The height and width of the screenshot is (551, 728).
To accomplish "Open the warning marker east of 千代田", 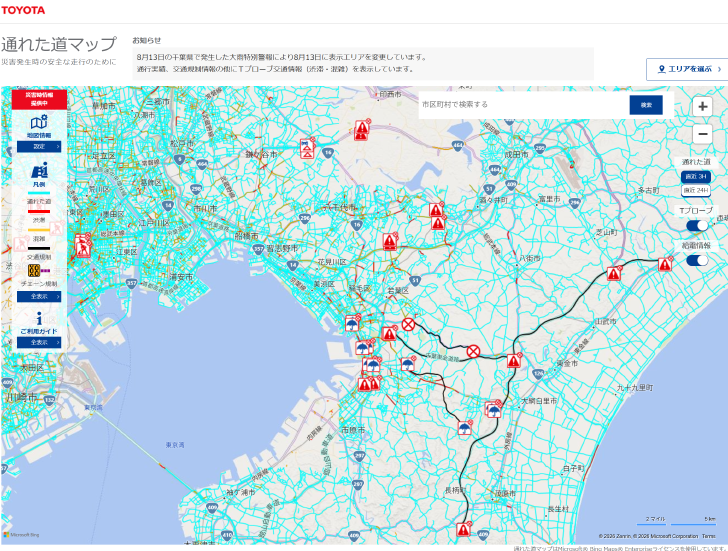I will pos(390,241).
